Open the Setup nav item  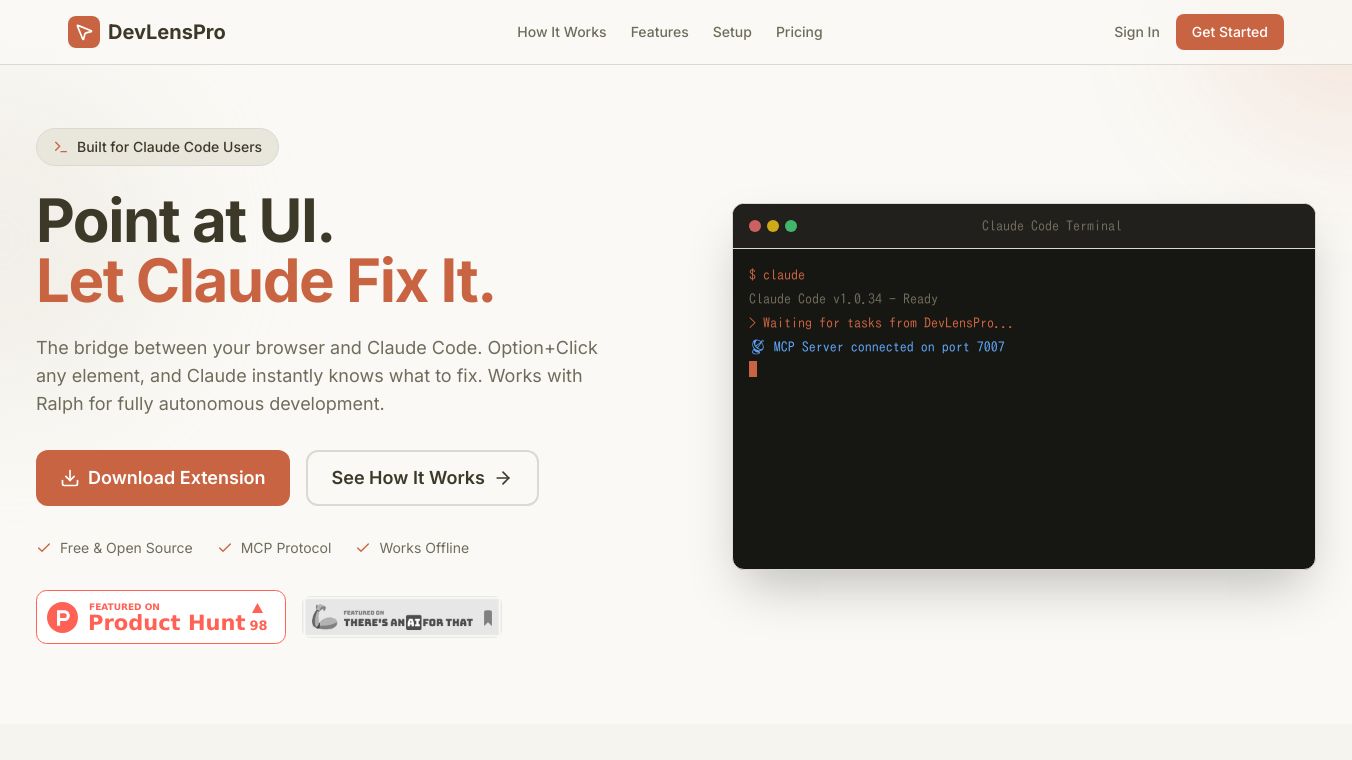(x=732, y=32)
